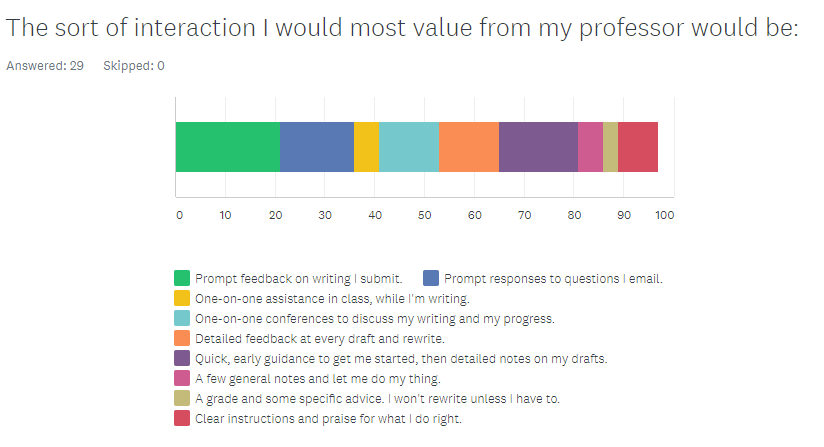Click the teal One-on-one conferences legend swatch
The width and height of the screenshot is (824, 447).
[x=182, y=318]
